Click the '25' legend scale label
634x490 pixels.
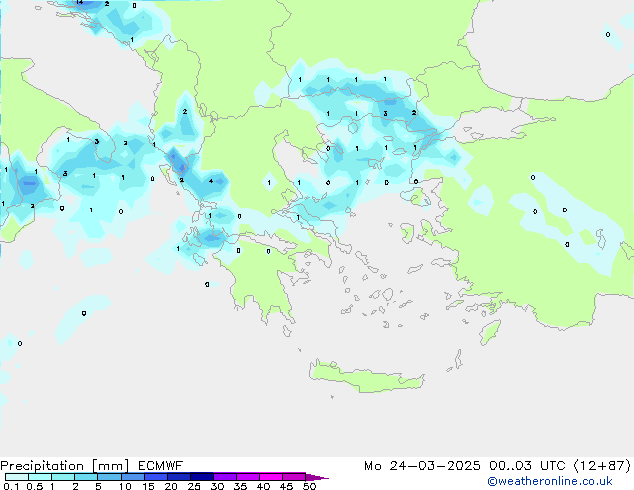coord(194,486)
